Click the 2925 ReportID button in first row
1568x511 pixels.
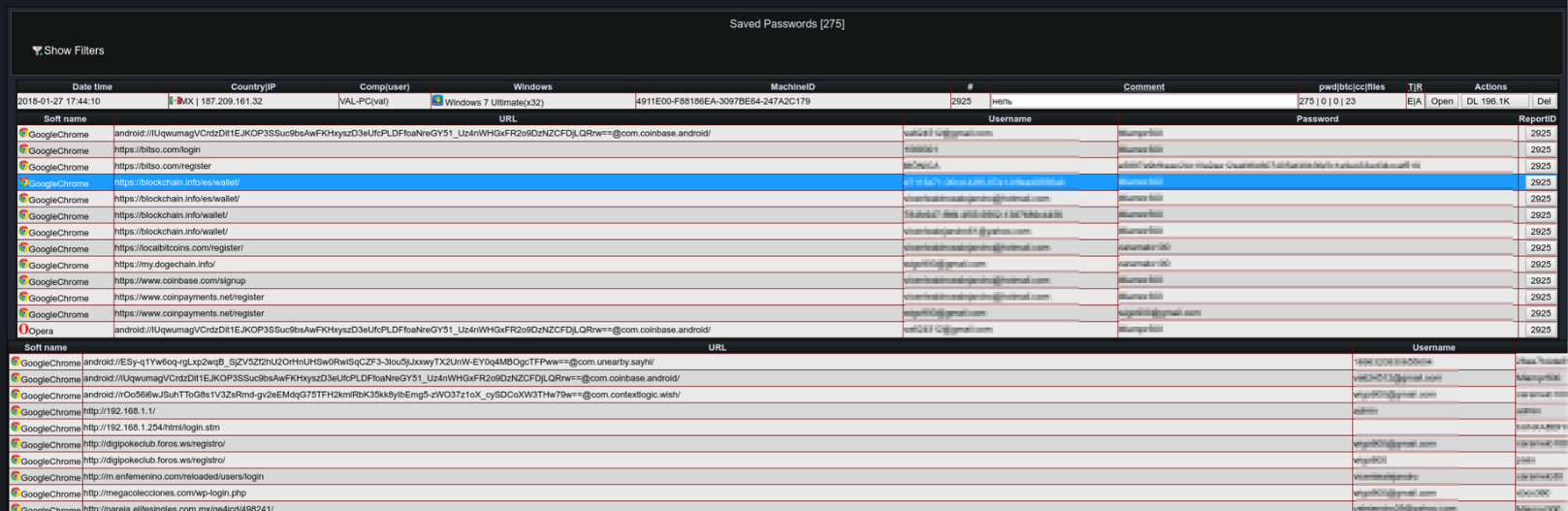point(1540,134)
